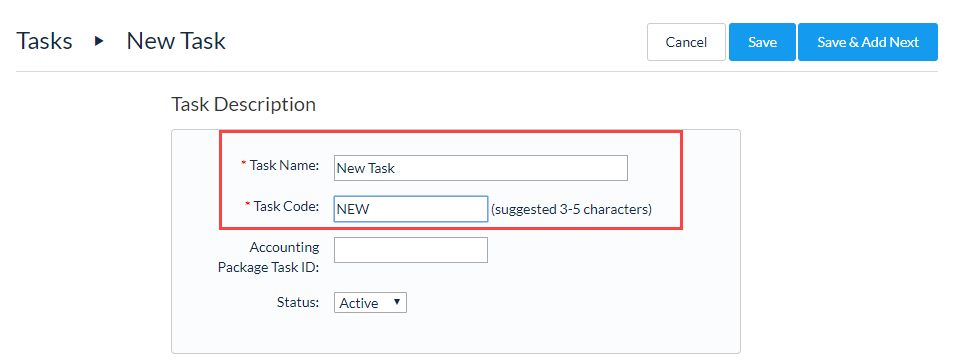Click the suggested 3-5 characters hint
The height and width of the screenshot is (361, 956).
point(571,210)
